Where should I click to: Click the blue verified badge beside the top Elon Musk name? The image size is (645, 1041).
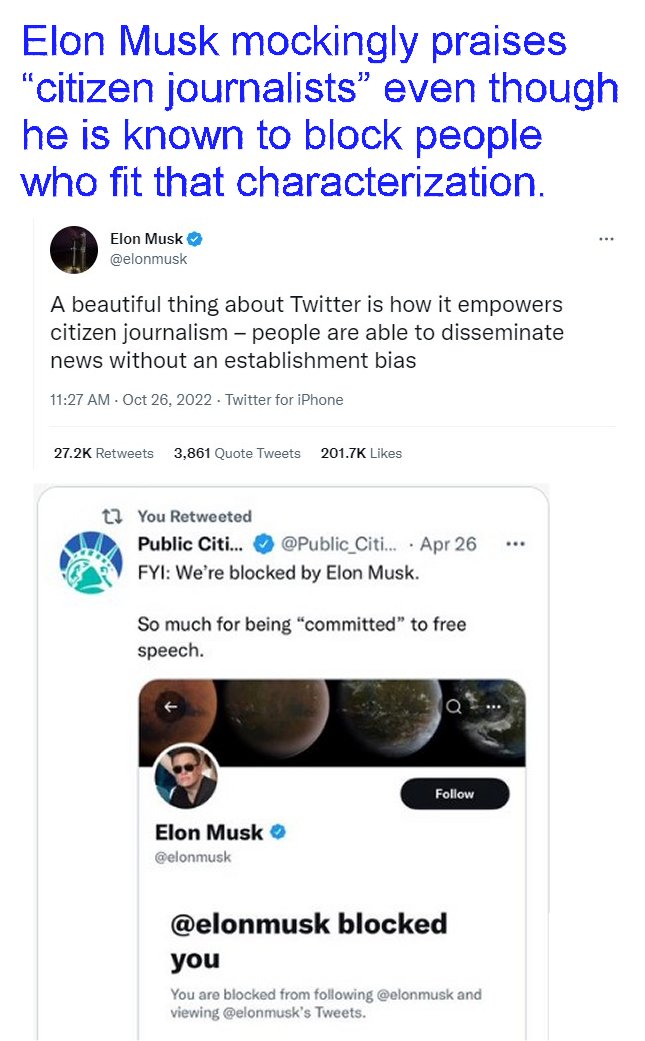click(x=196, y=239)
